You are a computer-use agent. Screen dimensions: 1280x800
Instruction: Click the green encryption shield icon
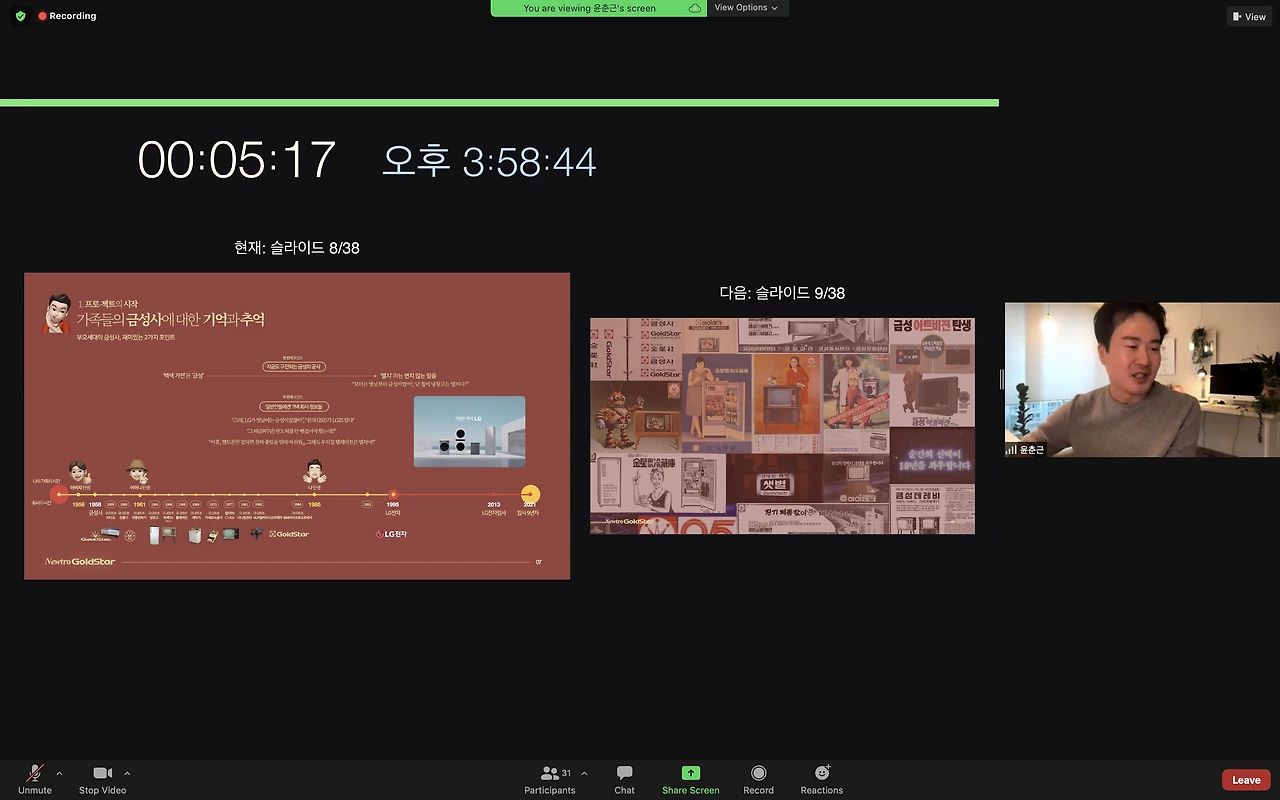click(x=20, y=16)
